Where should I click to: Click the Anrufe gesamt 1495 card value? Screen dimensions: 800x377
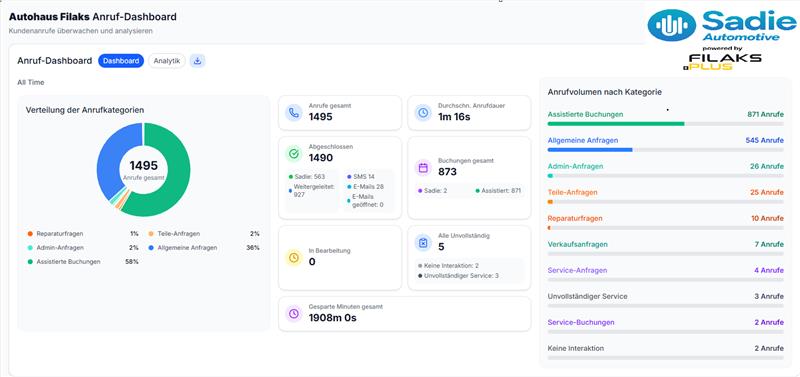tap(320, 117)
